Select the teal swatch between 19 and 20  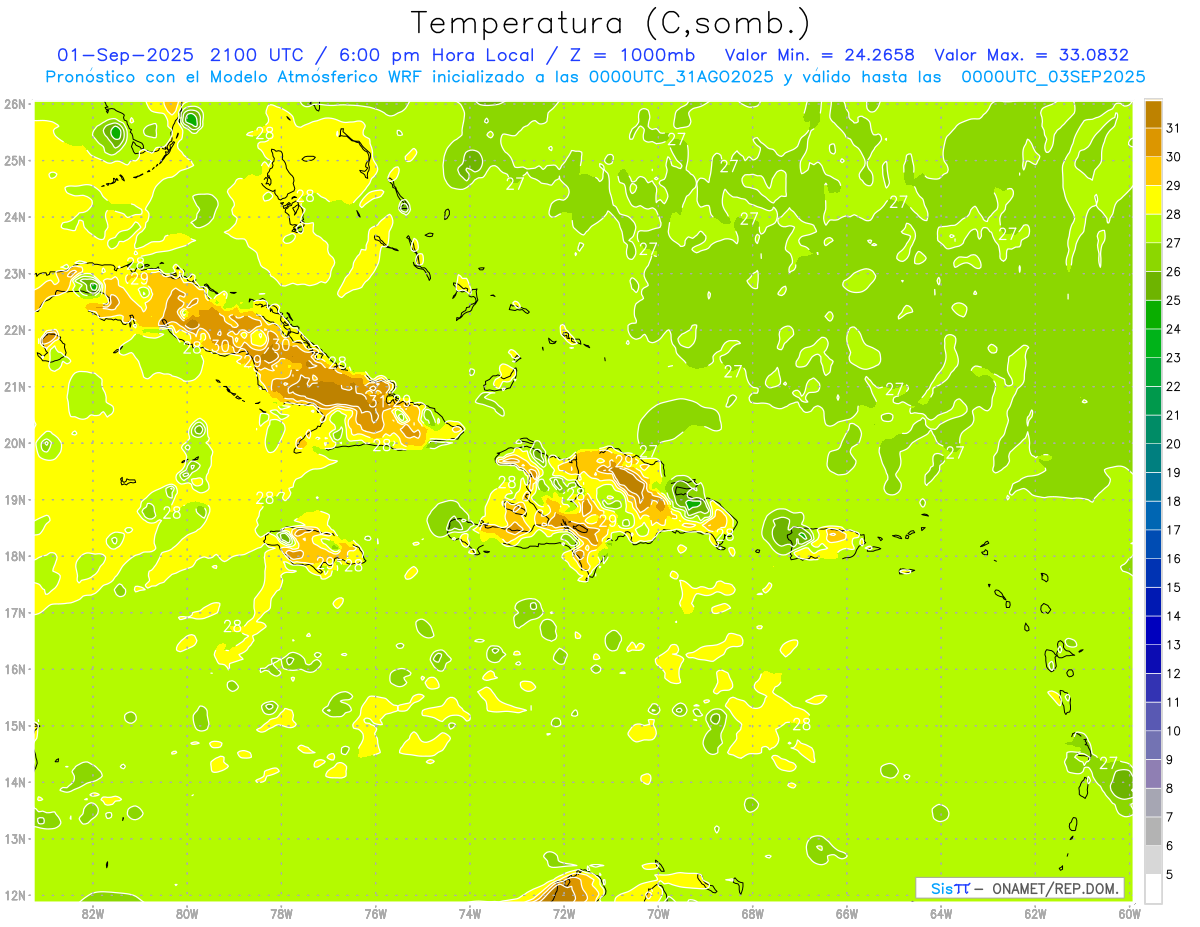coord(1153,458)
